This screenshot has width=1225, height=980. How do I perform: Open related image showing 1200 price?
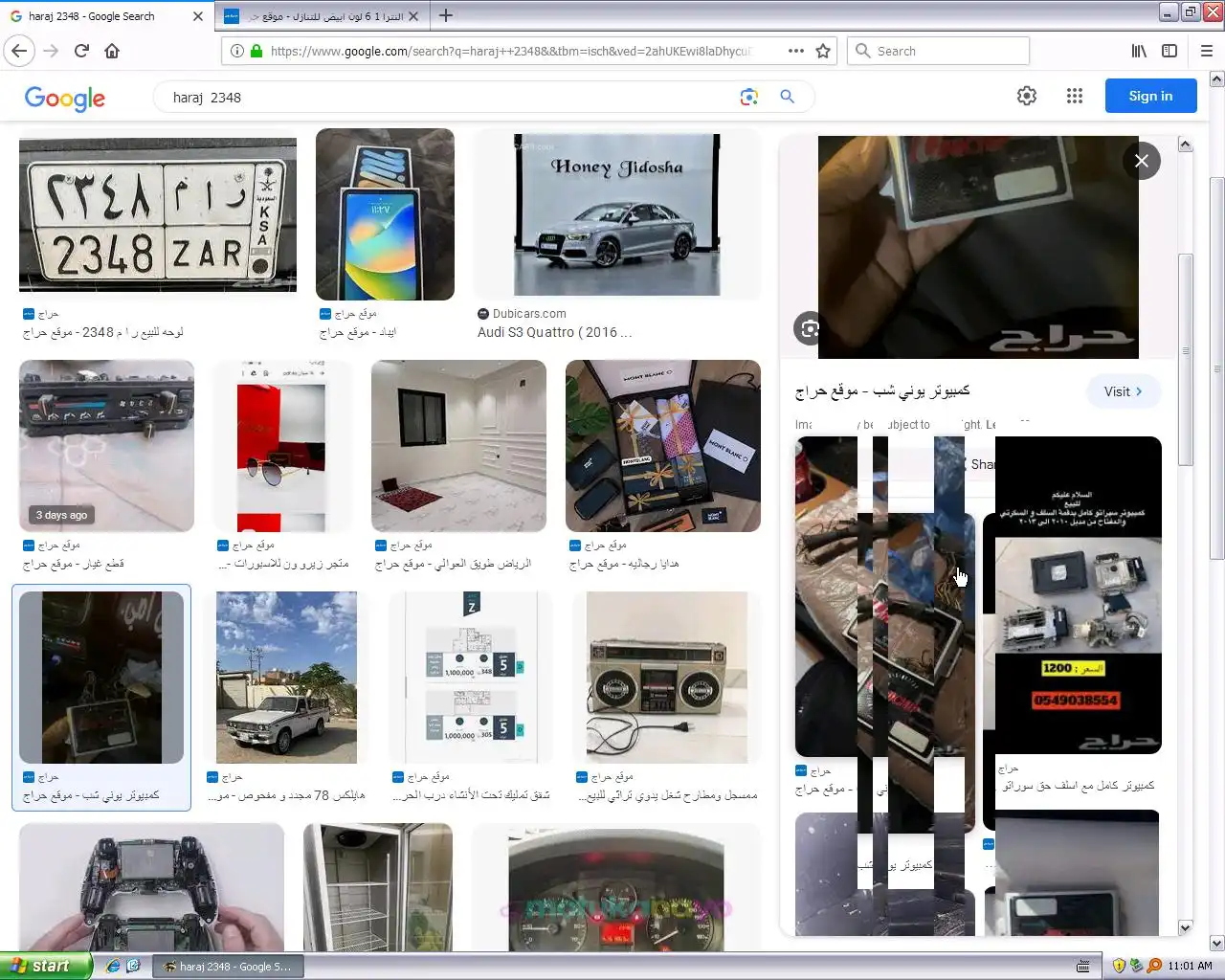pyautogui.click(x=1079, y=595)
